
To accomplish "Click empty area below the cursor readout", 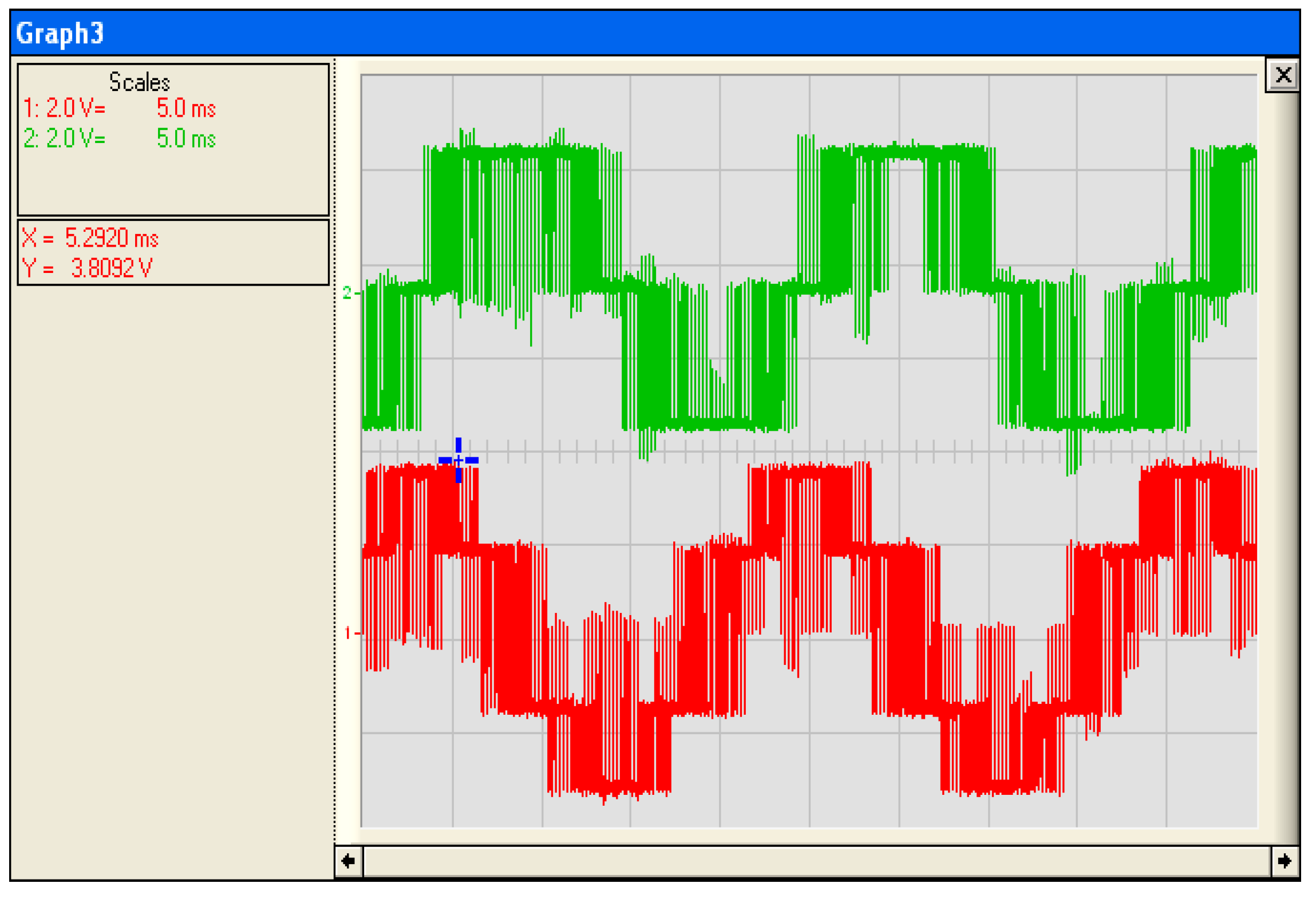I will coord(172,572).
